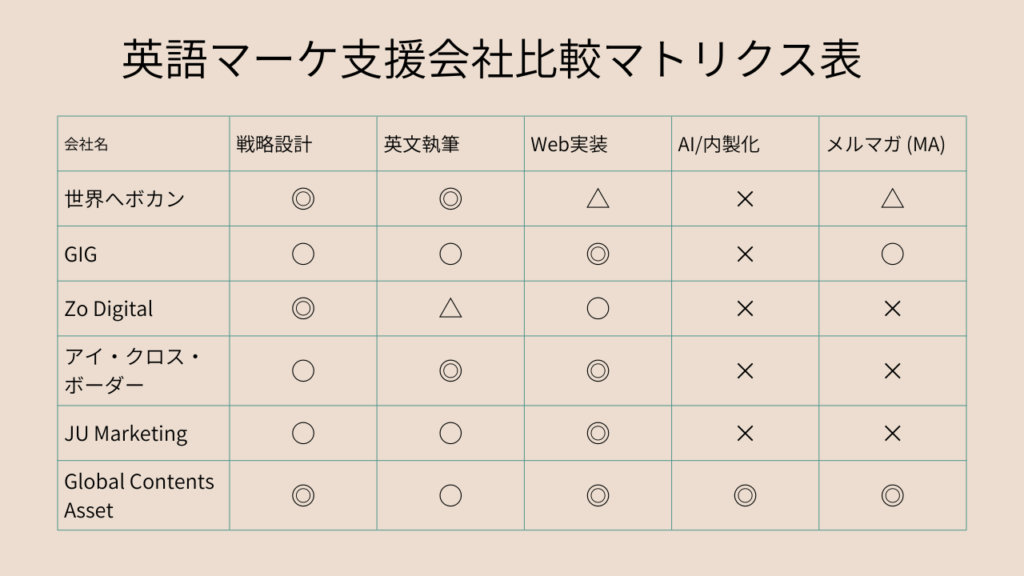This screenshot has width=1024, height=576.
Task: Click the triangle in 世界へボカン メルマガ cell
Action: click(892, 198)
